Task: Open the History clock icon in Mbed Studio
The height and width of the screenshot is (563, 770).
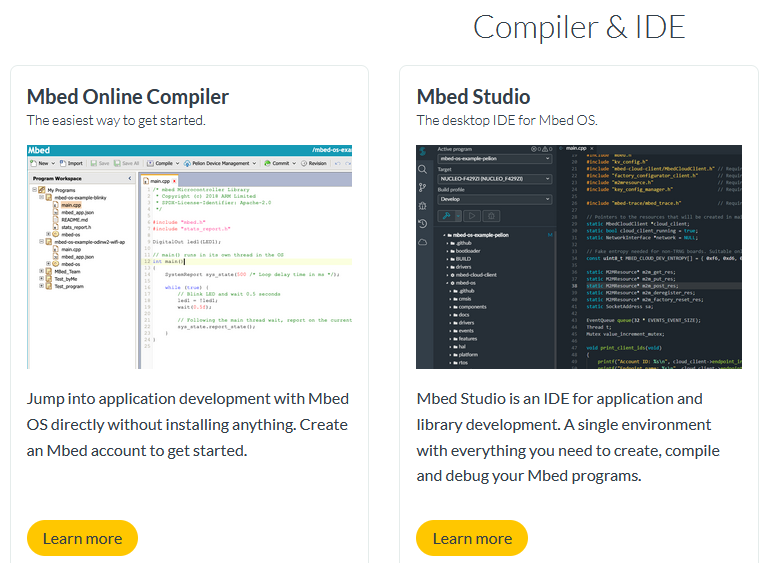Action: (x=424, y=224)
